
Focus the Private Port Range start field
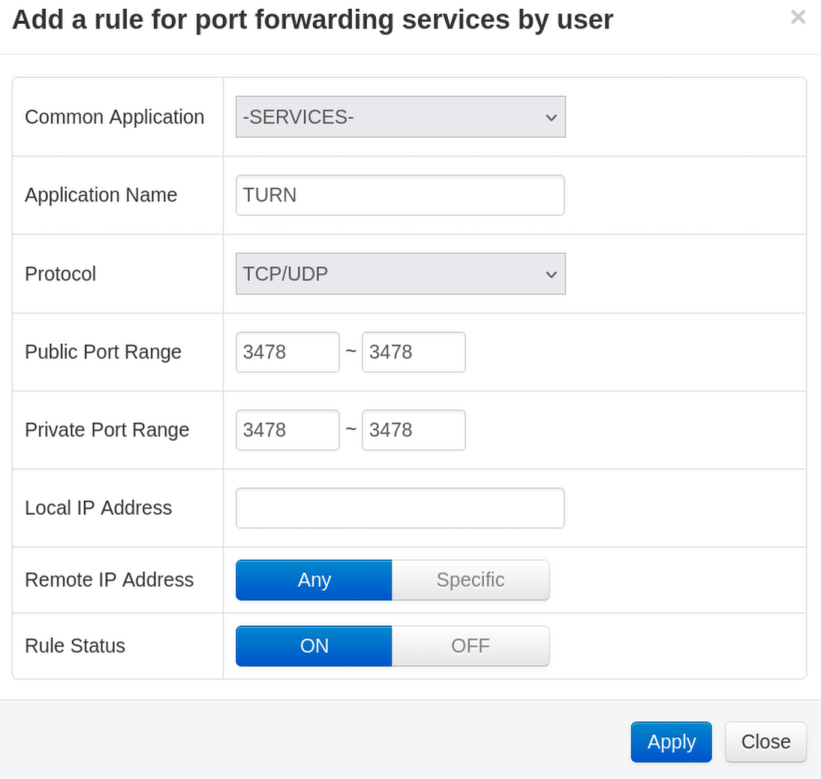287,430
